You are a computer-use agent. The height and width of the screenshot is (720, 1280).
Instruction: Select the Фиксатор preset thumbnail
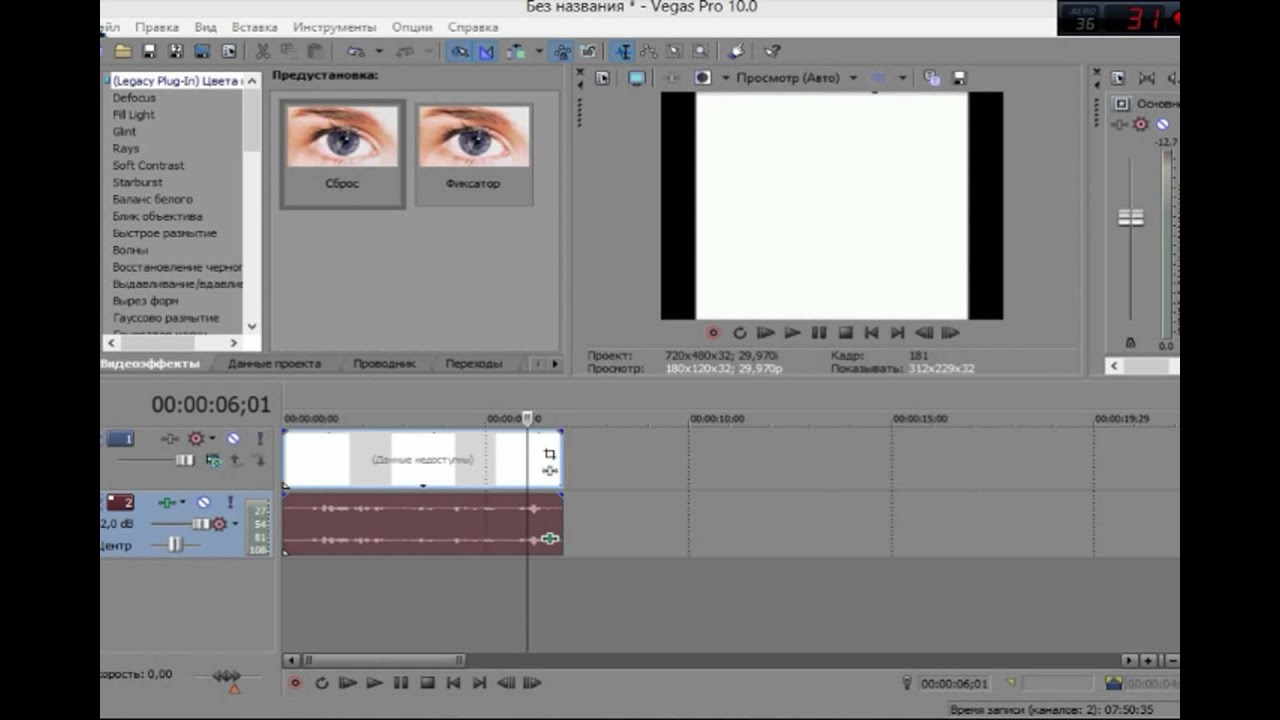point(473,153)
